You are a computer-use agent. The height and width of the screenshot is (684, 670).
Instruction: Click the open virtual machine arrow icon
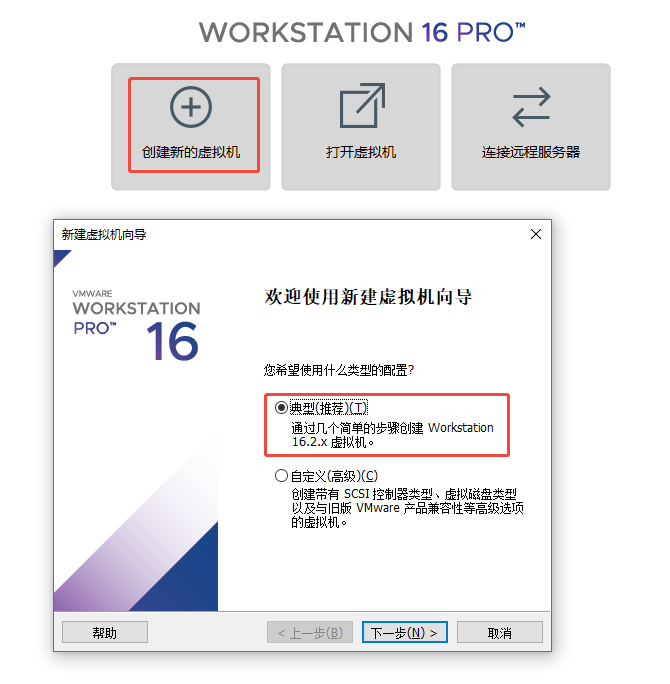point(362,105)
